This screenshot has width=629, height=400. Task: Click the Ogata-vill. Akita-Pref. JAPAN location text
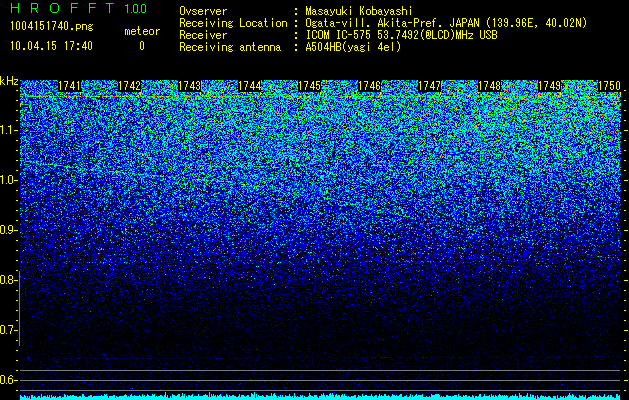pyautogui.click(x=446, y=23)
